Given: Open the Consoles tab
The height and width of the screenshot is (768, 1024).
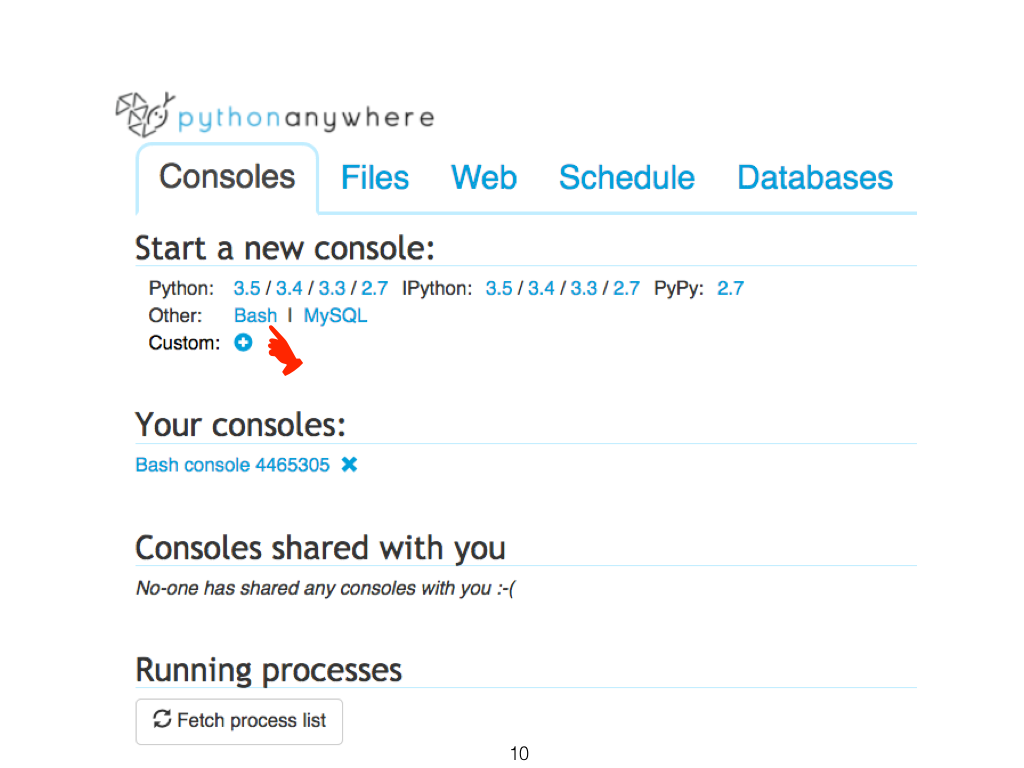Looking at the screenshot, I should click(x=227, y=177).
